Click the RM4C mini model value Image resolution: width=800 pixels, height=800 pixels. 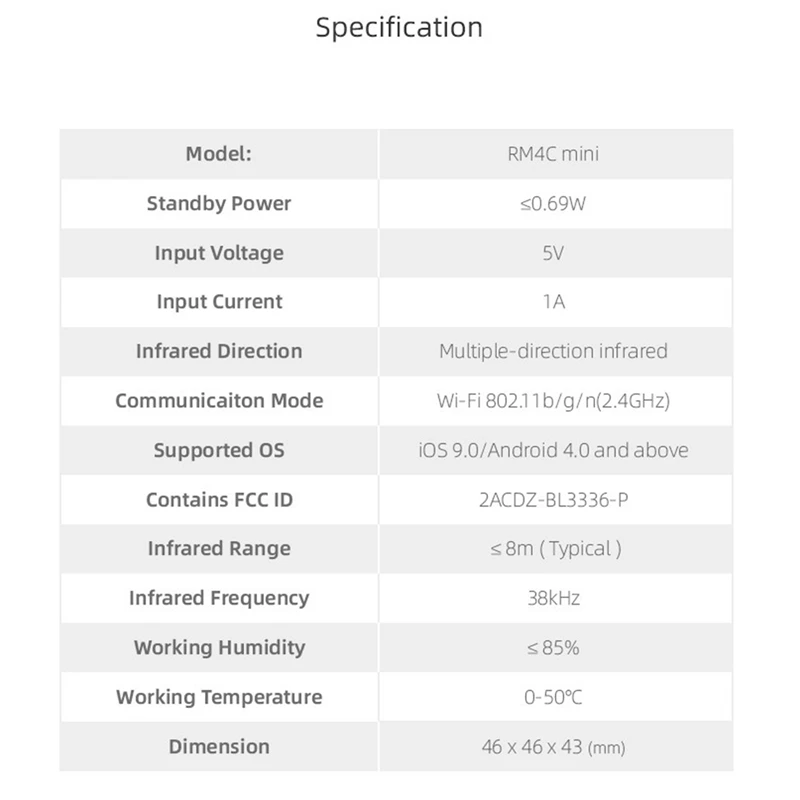tap(553, 154)
